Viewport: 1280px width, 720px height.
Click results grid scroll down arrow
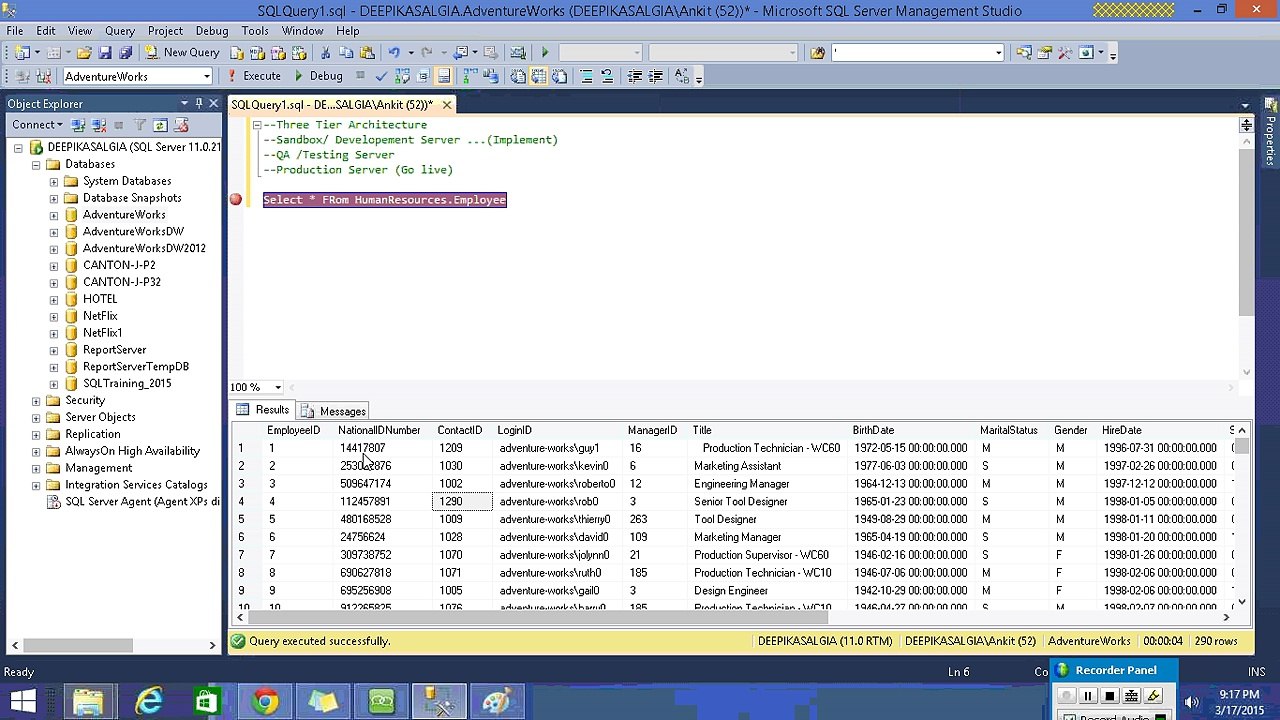tap(1241, 602)
